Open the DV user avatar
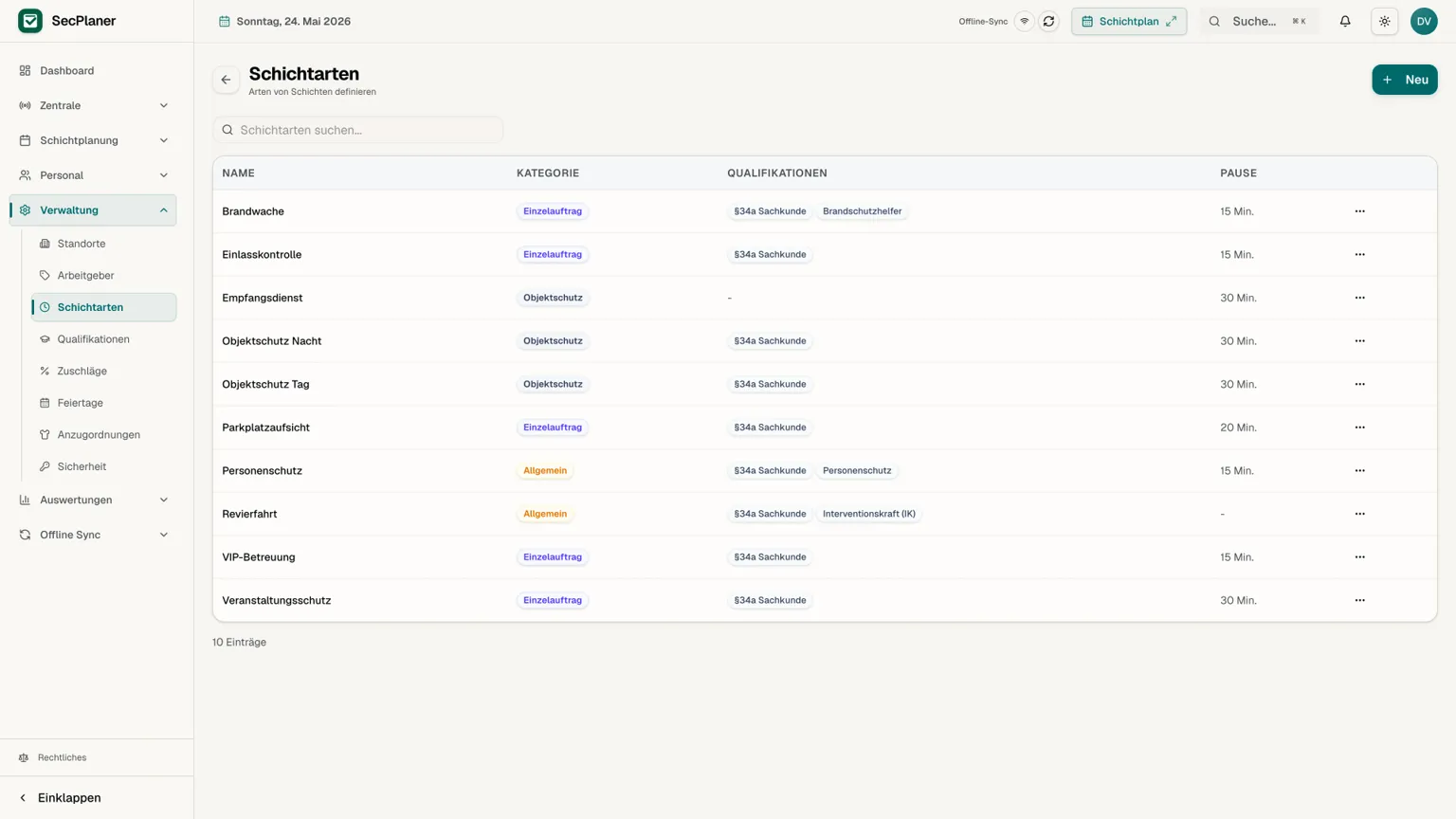This screenshot has width=1456, height=819. point(1423,21)
